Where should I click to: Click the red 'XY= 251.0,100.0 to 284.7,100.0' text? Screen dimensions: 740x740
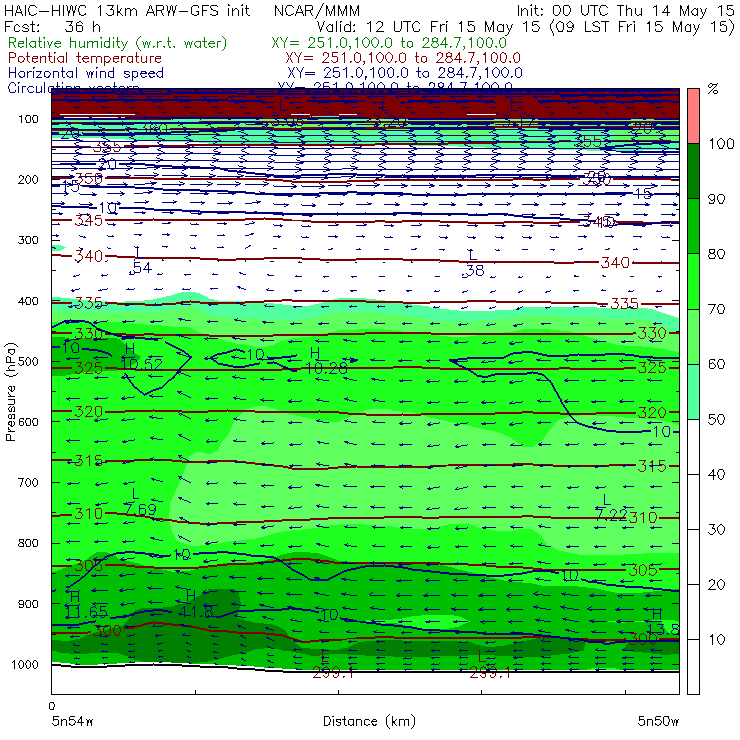[403, 58]
